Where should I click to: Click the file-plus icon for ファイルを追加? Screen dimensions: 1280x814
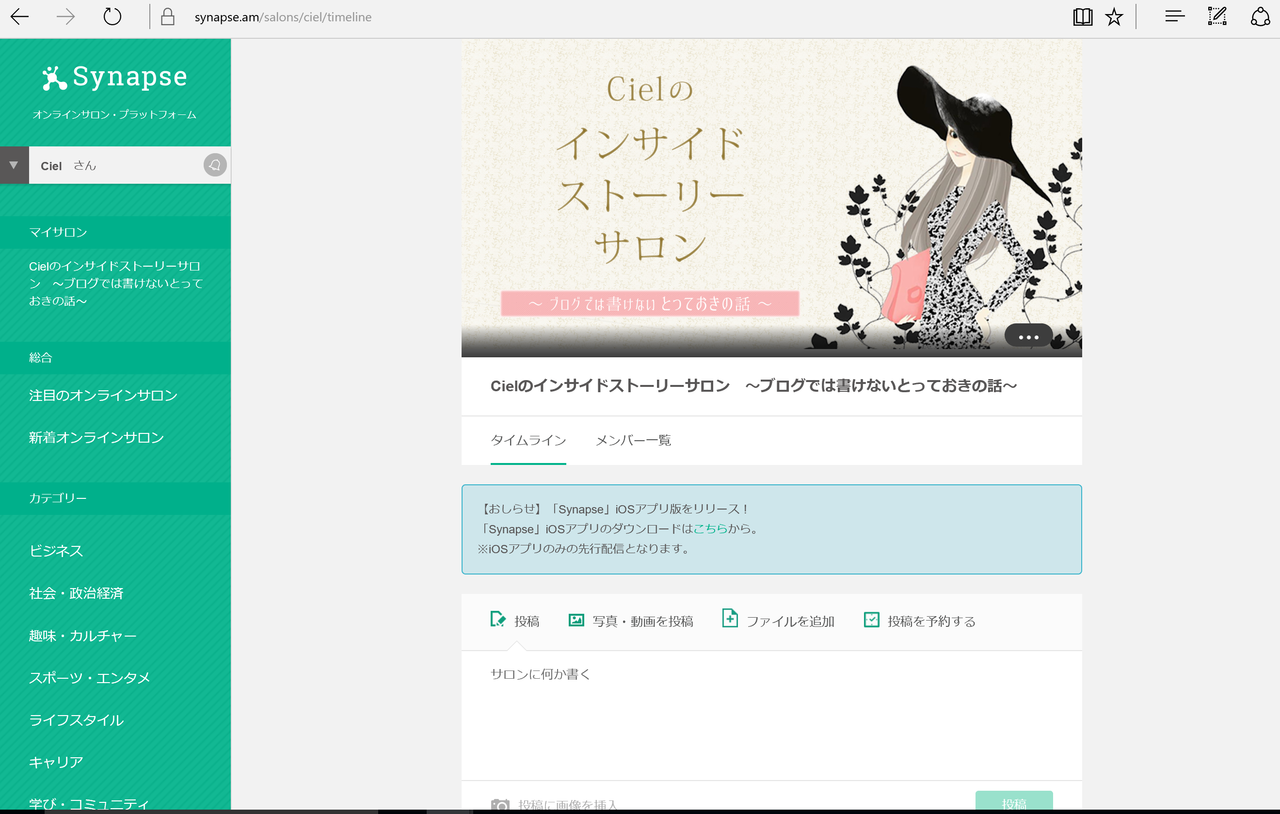coord(730,619)
